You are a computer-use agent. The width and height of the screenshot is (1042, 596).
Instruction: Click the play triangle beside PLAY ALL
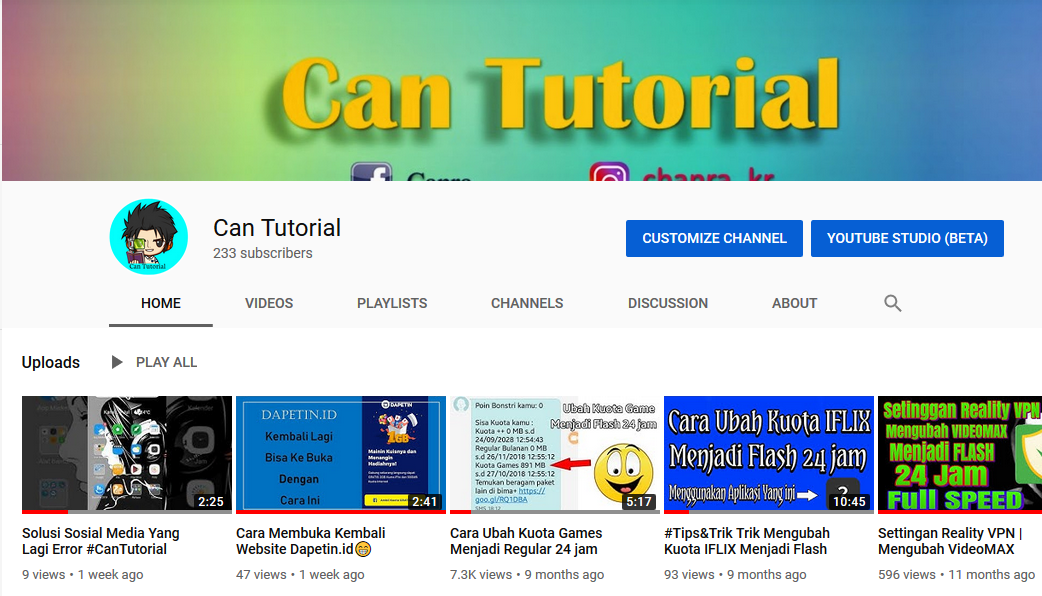pos(117,362)
